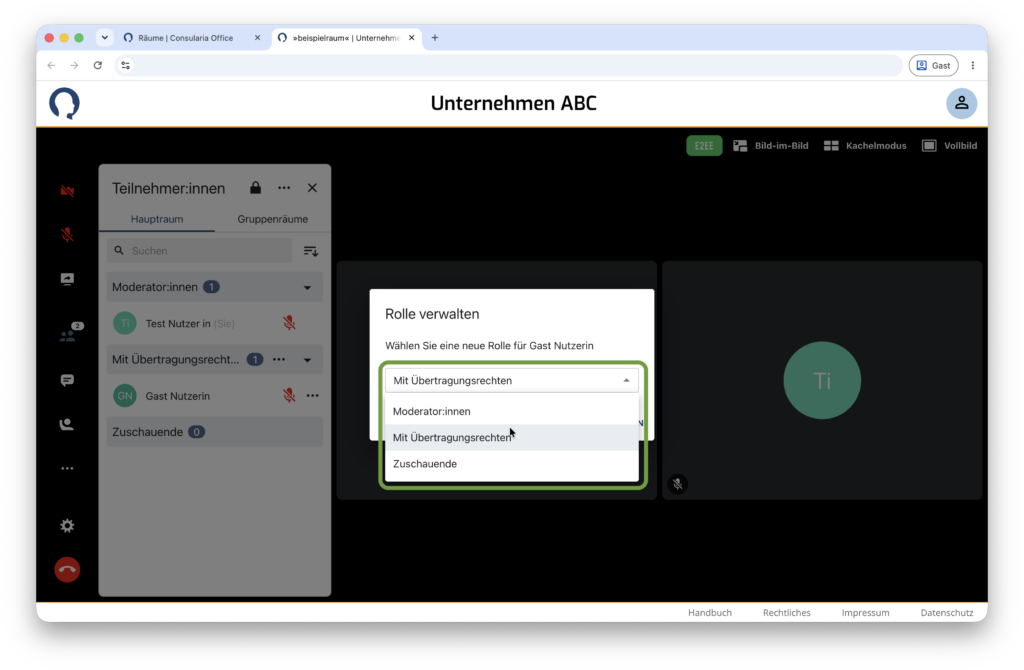
Task: Click the Zuschauende count badge 0
Action: (x=197, y=432)
